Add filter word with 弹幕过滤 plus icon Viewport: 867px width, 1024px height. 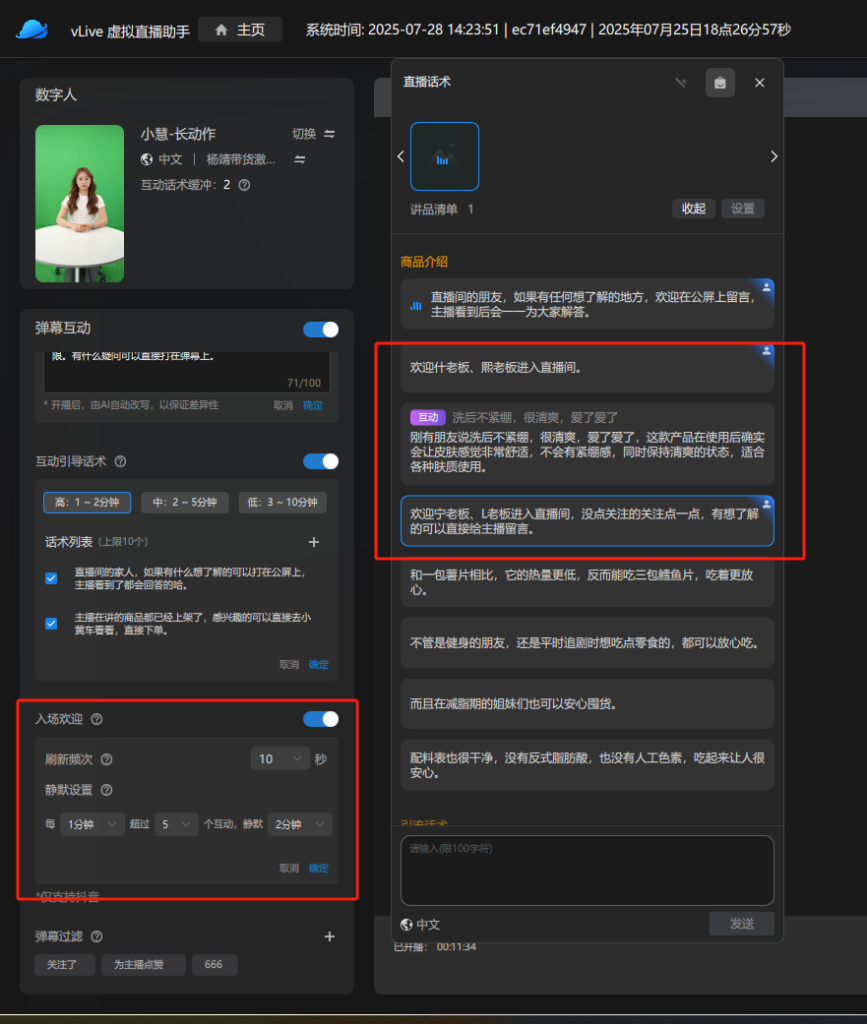tap(329, 937)
